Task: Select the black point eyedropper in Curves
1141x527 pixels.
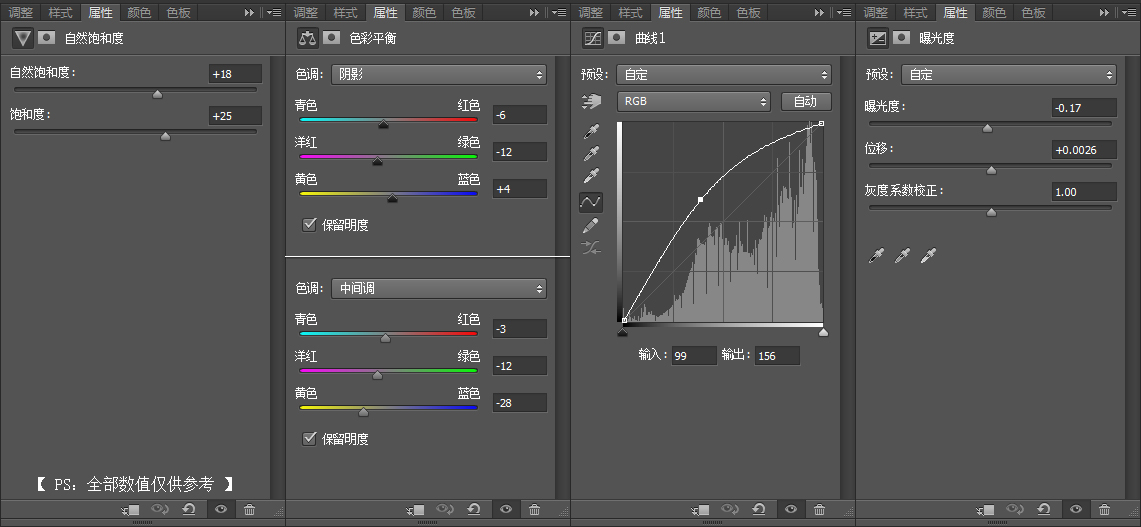Action: click(592, 131)
